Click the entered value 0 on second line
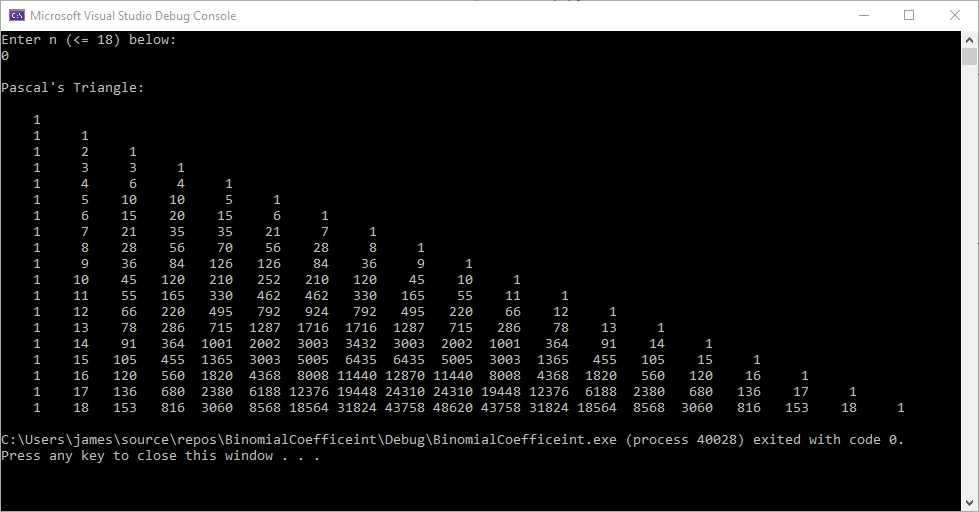The width and height of the screenshot is (979, 512). tap(5, 56)
